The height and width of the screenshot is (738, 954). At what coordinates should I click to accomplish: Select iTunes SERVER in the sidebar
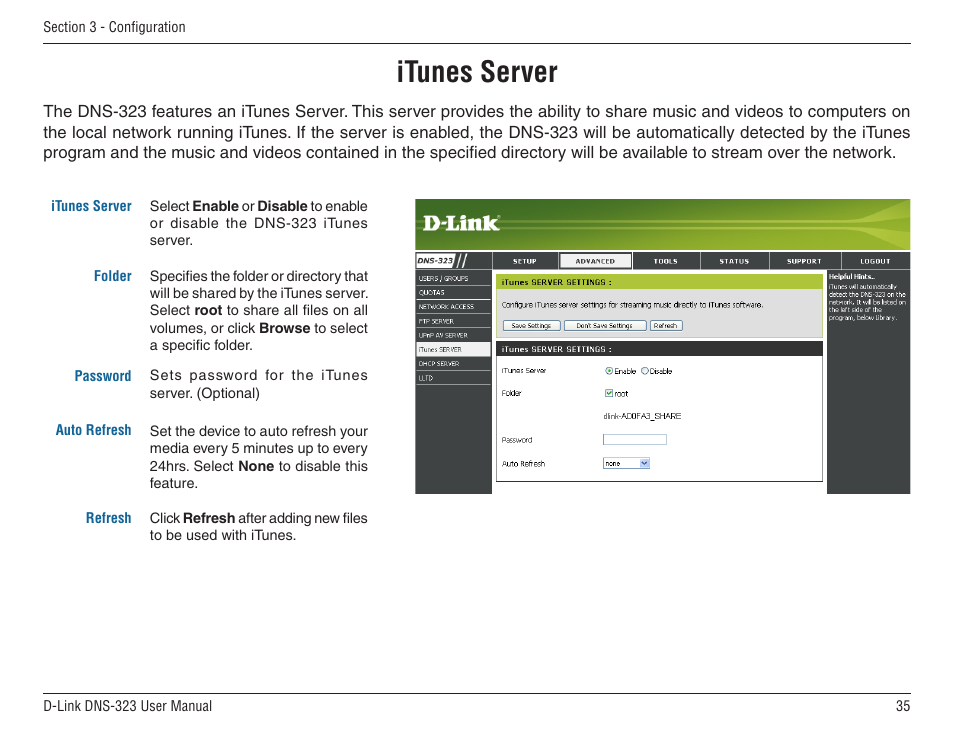(453, 350)
